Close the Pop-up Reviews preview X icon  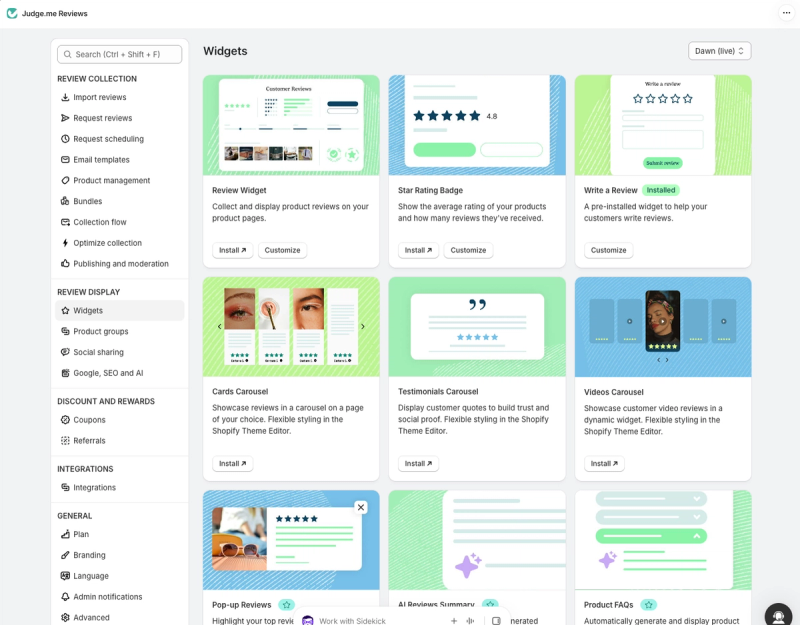[361, 507]
